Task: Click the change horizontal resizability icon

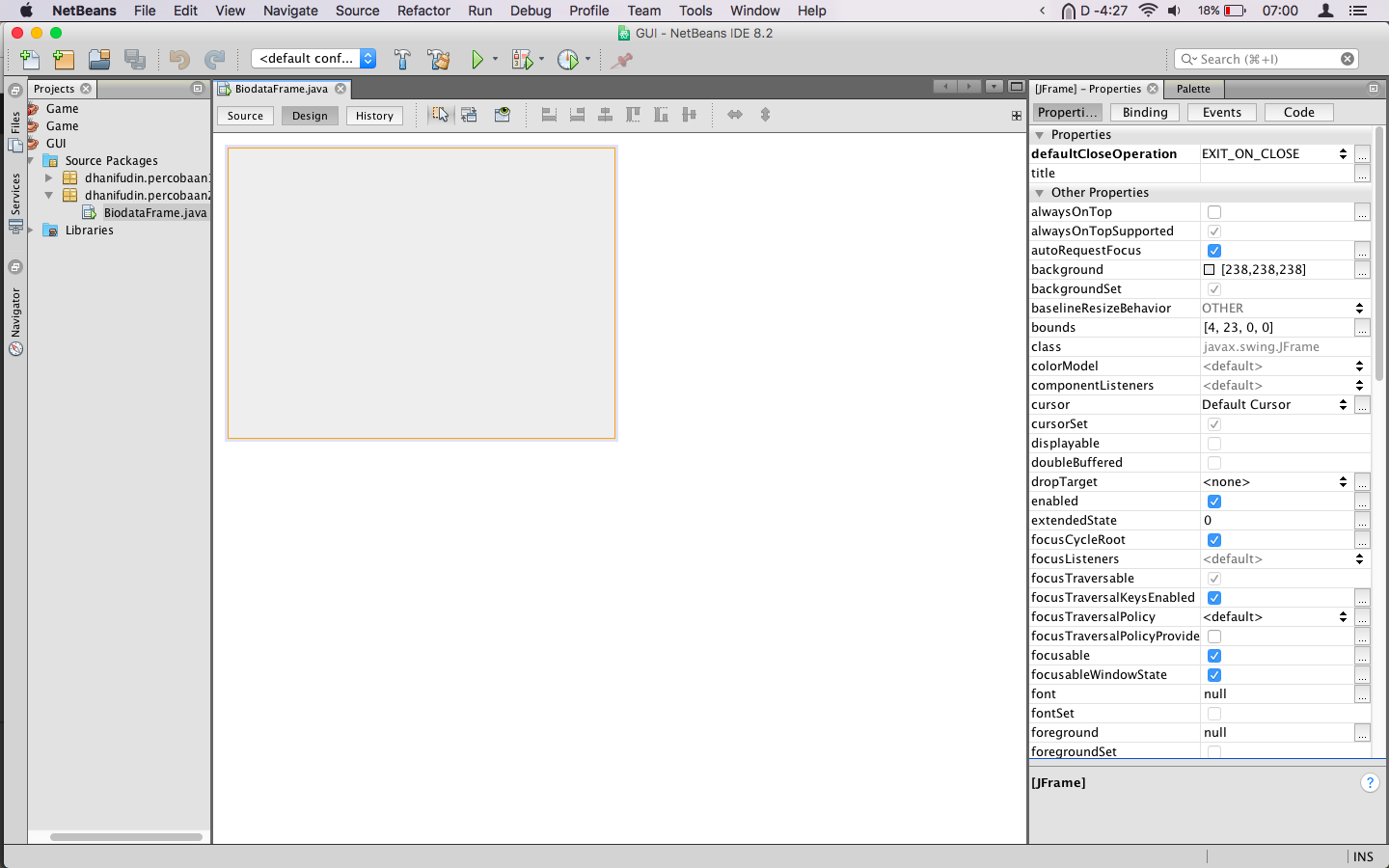Action: [735, 115]
